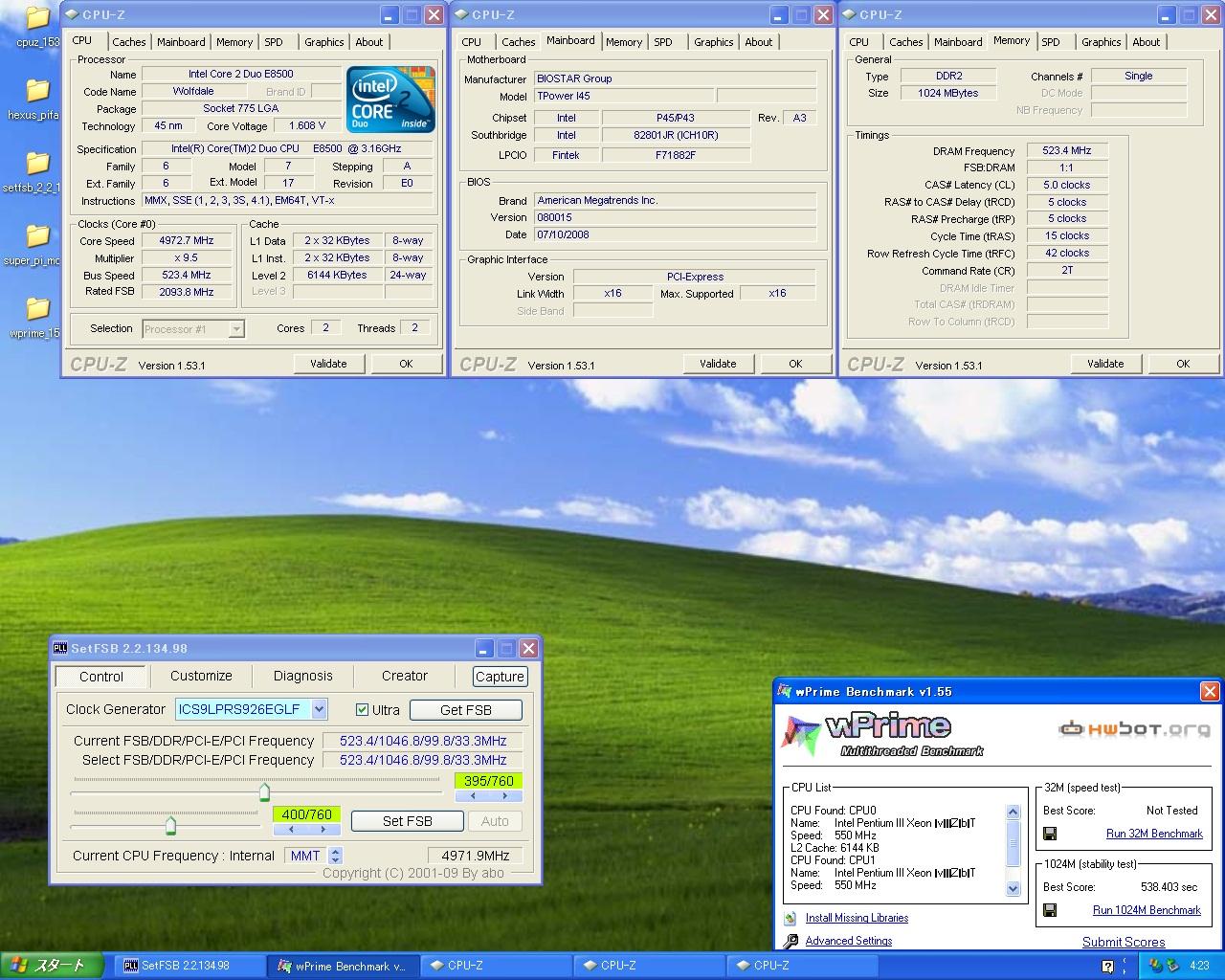Click the Current FSB frequency field

[x=423, y=741]
